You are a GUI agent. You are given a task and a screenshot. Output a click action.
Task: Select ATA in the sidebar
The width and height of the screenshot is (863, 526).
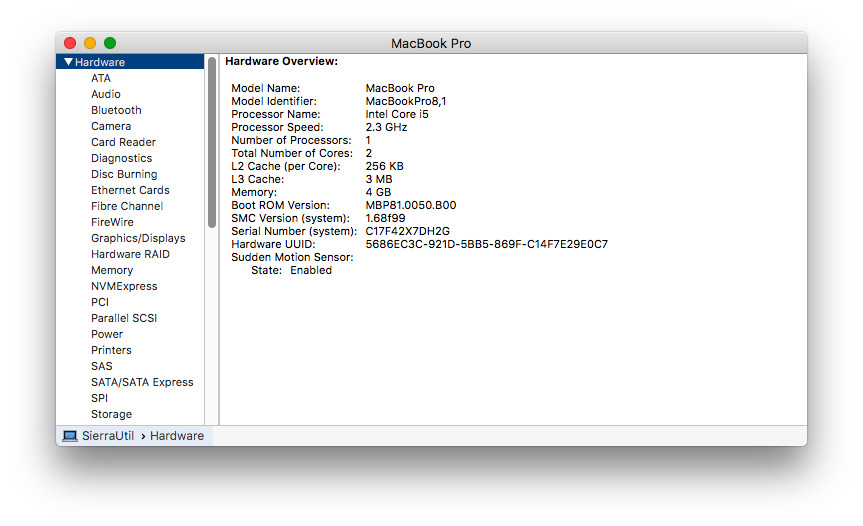[101, 78]
